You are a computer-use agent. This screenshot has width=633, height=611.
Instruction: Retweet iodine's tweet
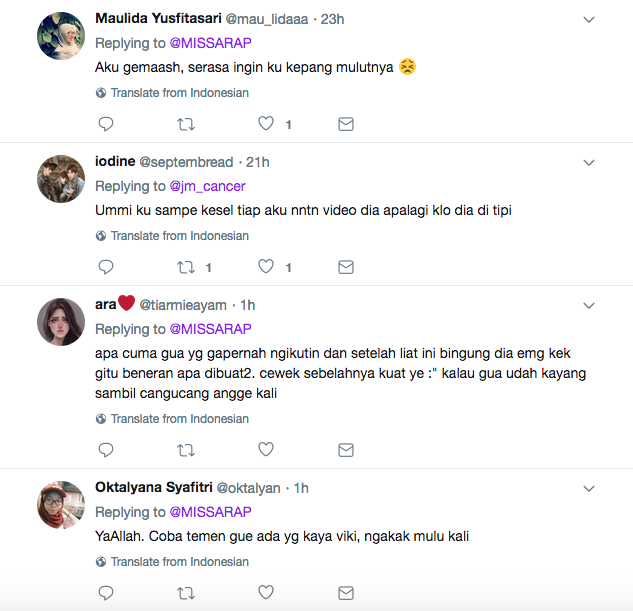tap(186, 267)
